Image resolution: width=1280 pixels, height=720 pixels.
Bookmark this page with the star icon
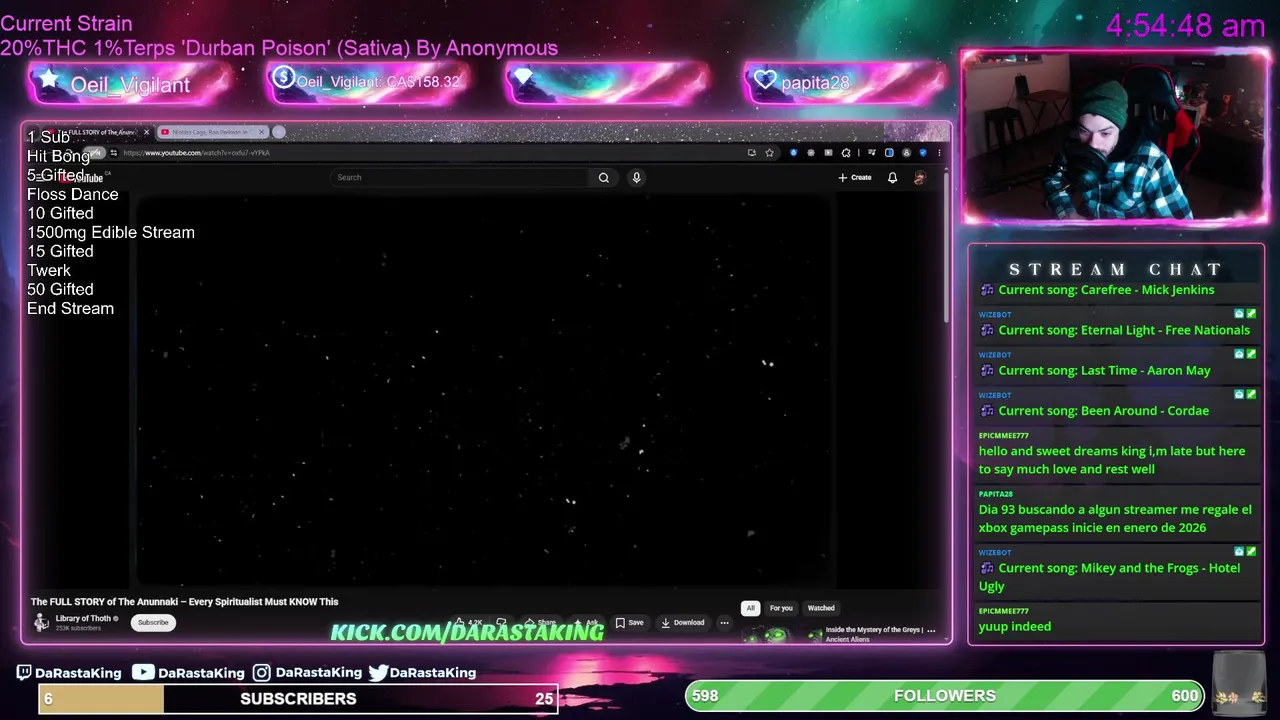coord(769,153)
